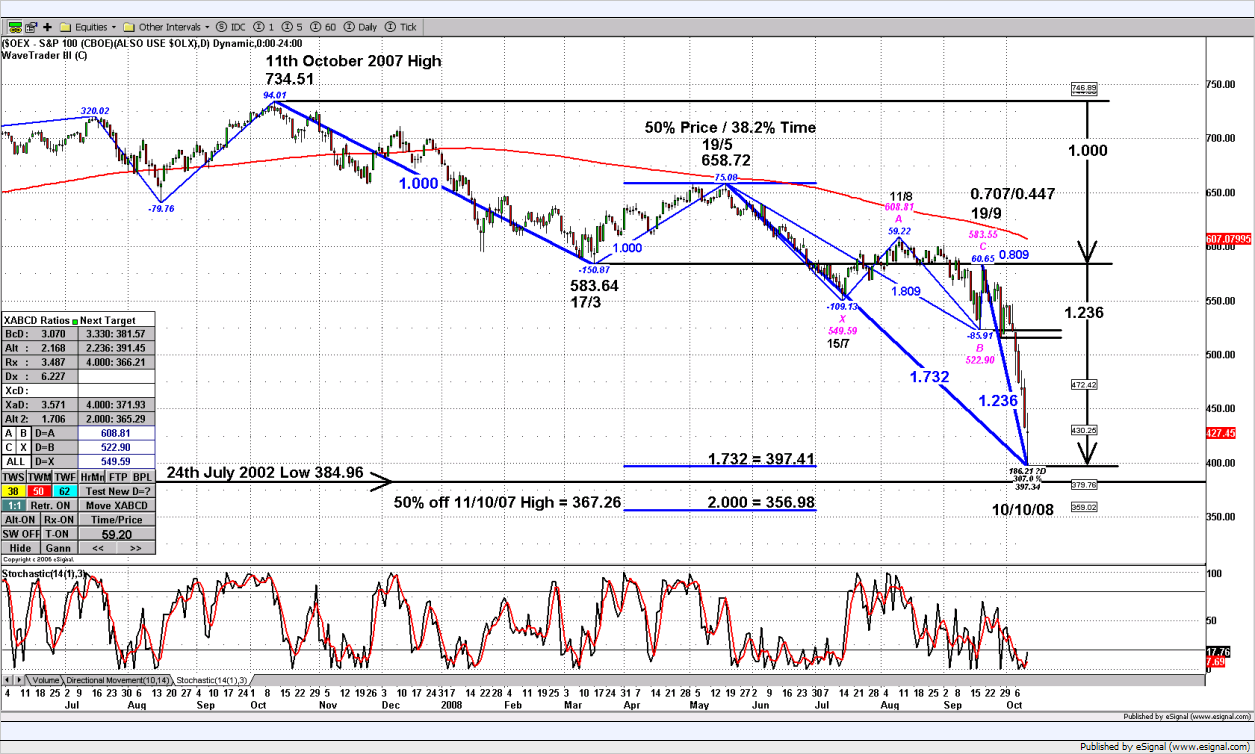This screenshot has height=754, width=1255.
Task: Click the TWS button in panel
Action: [x=14, y=476]
